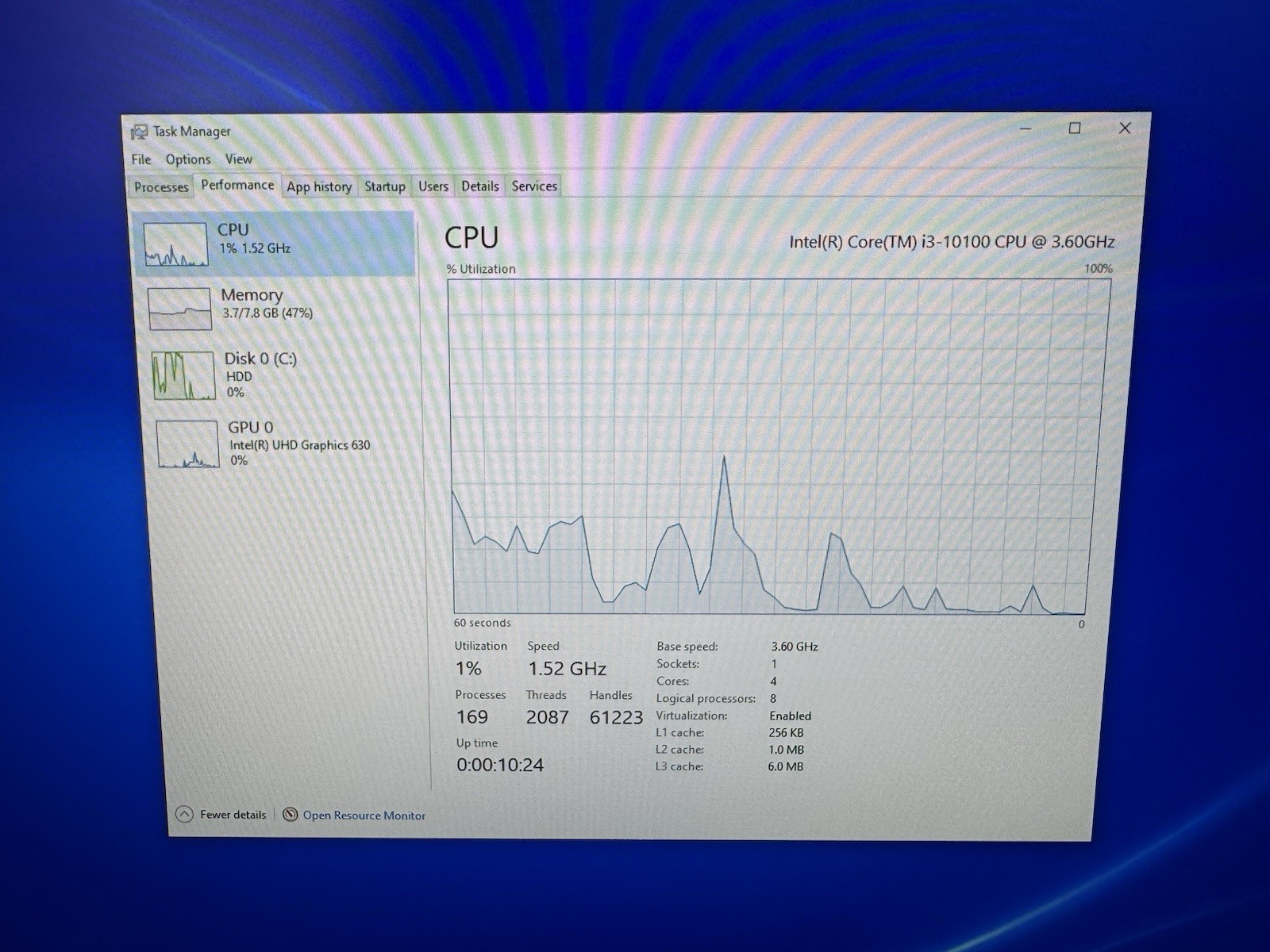Click the Logical processors value 8

pos(773,699)
